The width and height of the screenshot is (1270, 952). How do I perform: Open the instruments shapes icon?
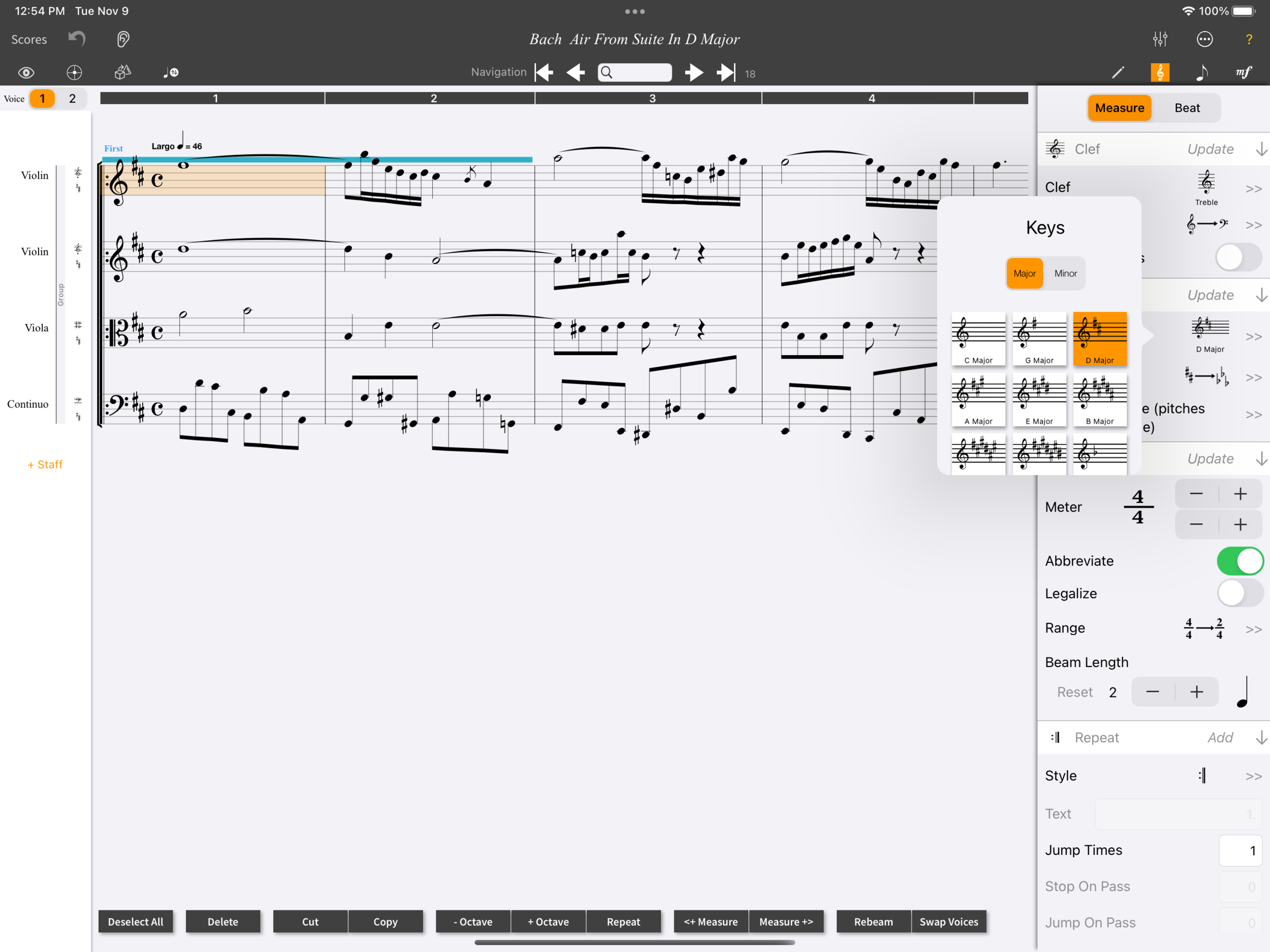pos(123,72)
